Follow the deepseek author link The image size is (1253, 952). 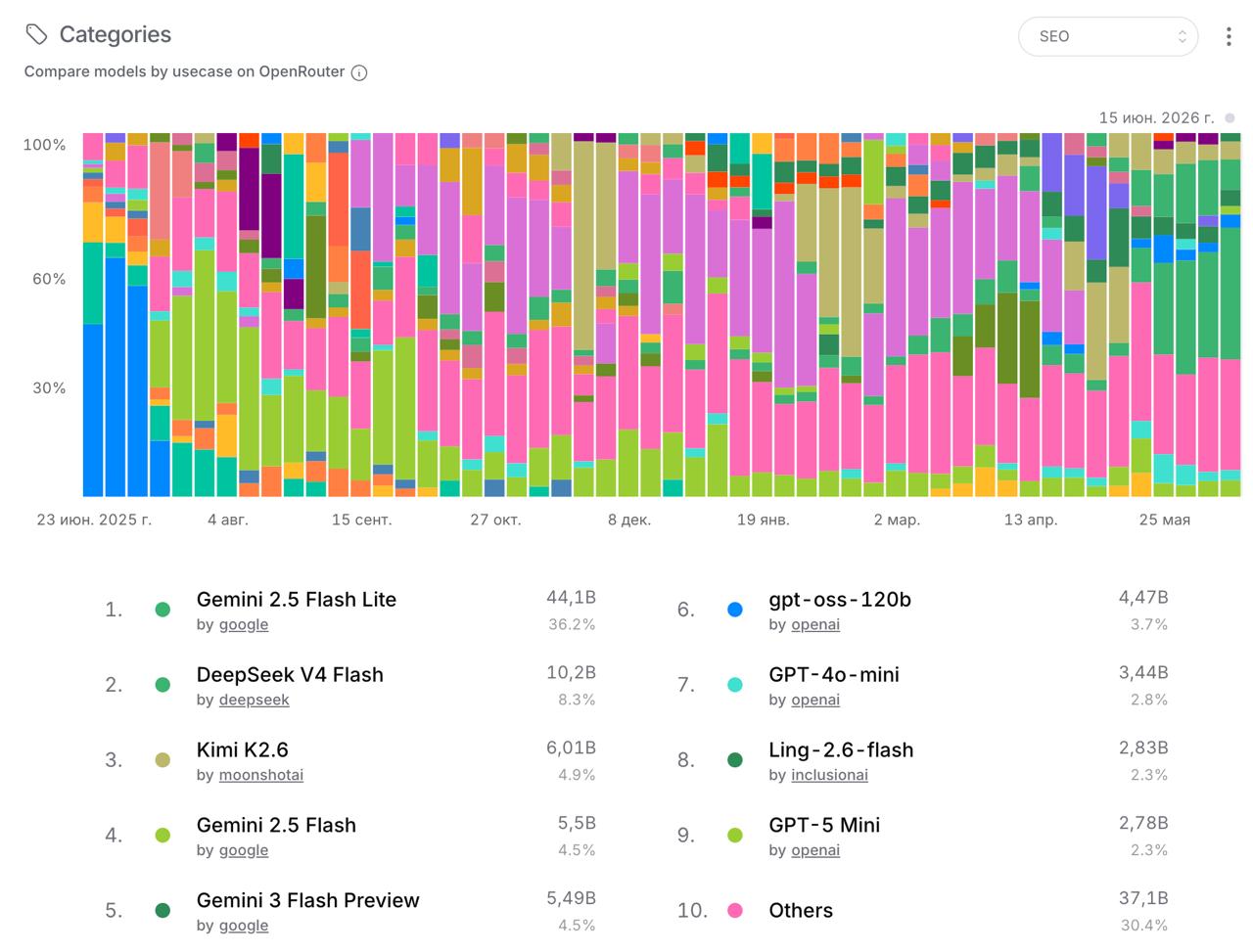[255, 700]
